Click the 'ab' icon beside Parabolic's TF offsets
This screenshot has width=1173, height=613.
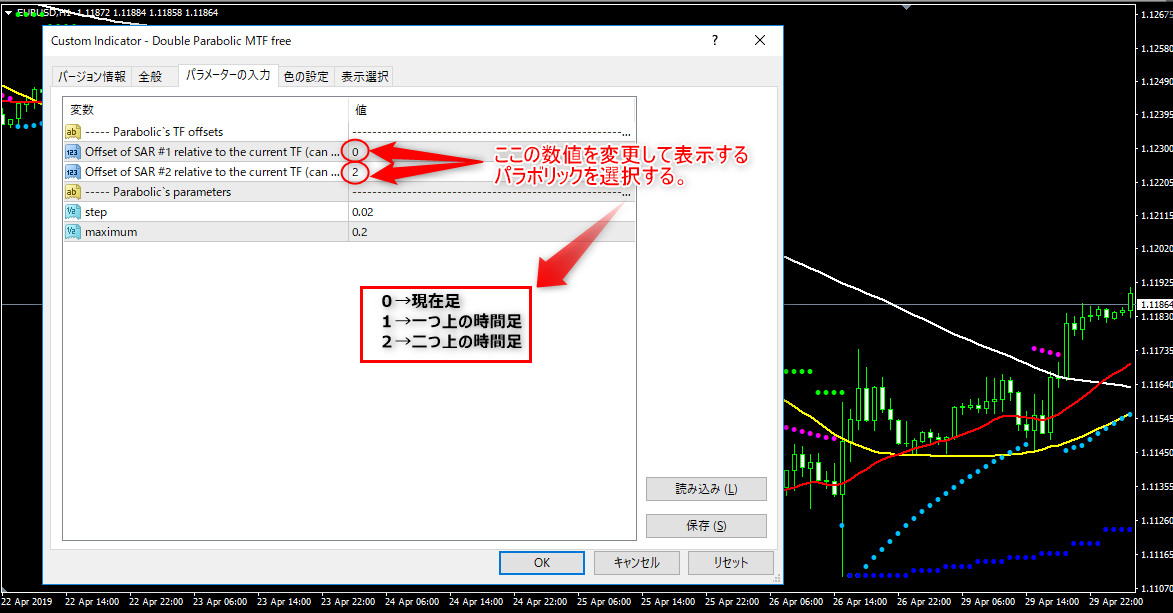(x=72, y=131)
